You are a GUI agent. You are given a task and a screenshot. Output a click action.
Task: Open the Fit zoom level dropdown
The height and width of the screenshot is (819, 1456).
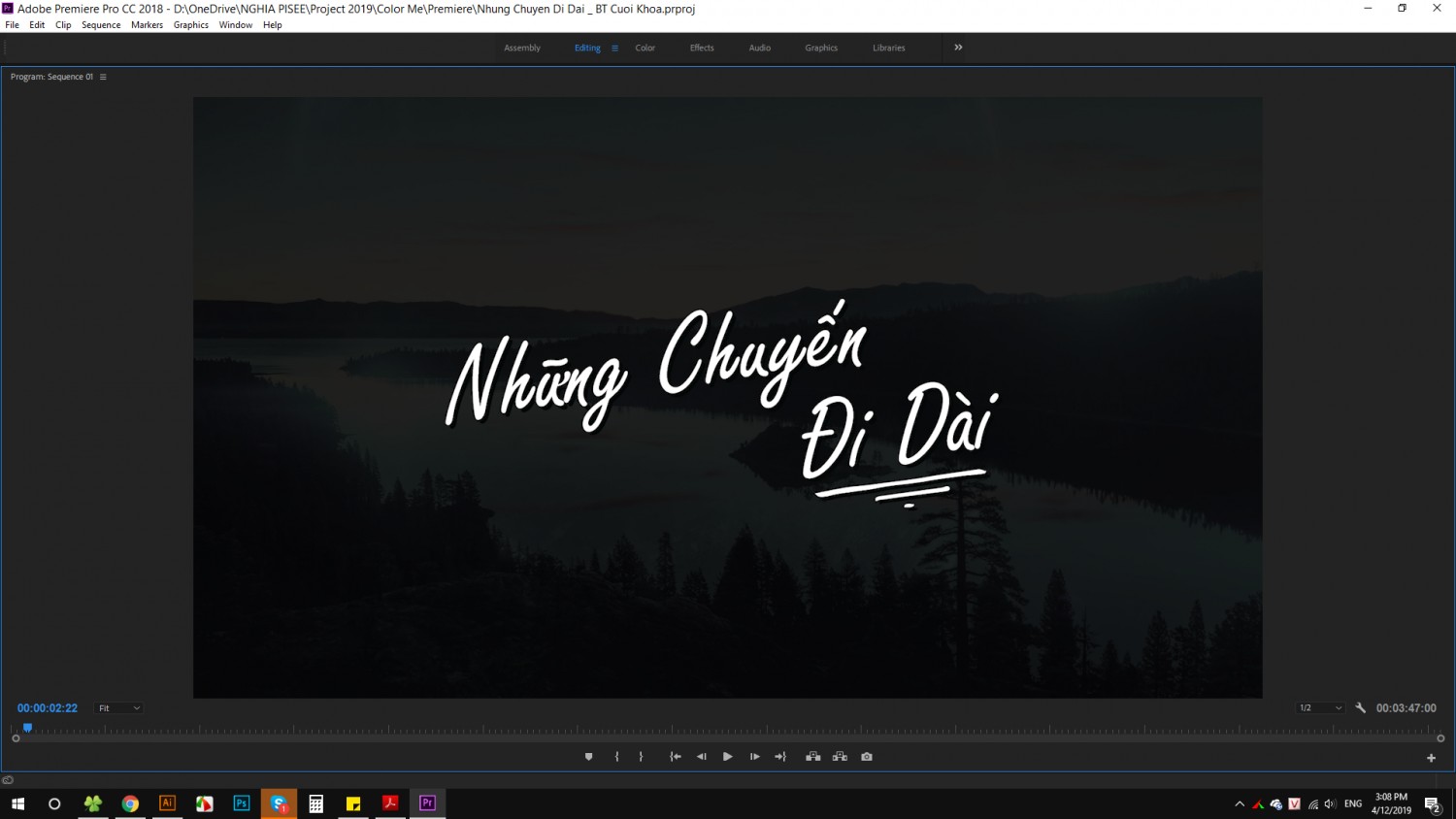click(x=119, y=708)
